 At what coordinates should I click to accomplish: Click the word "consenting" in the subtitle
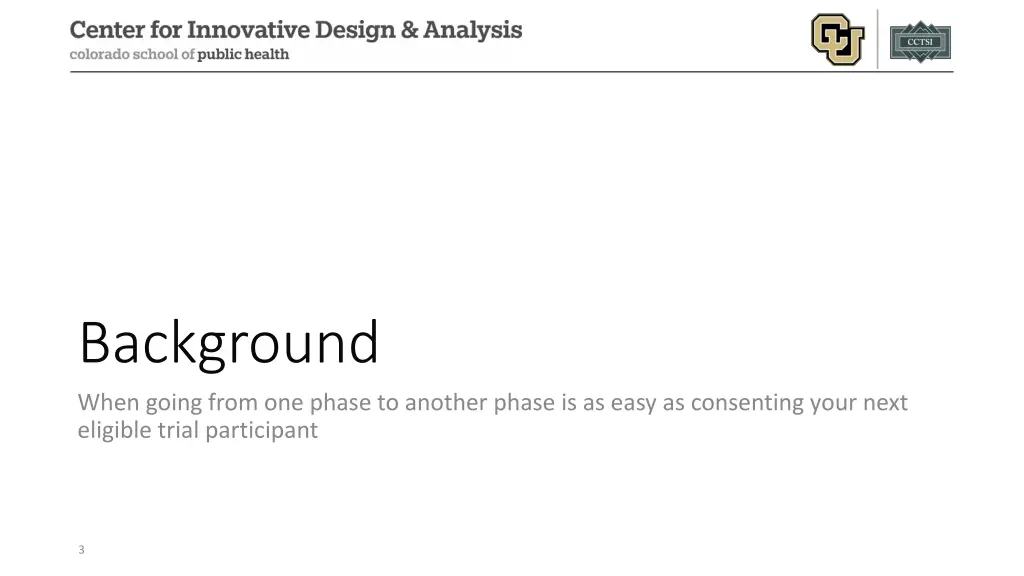click(747, 403)
